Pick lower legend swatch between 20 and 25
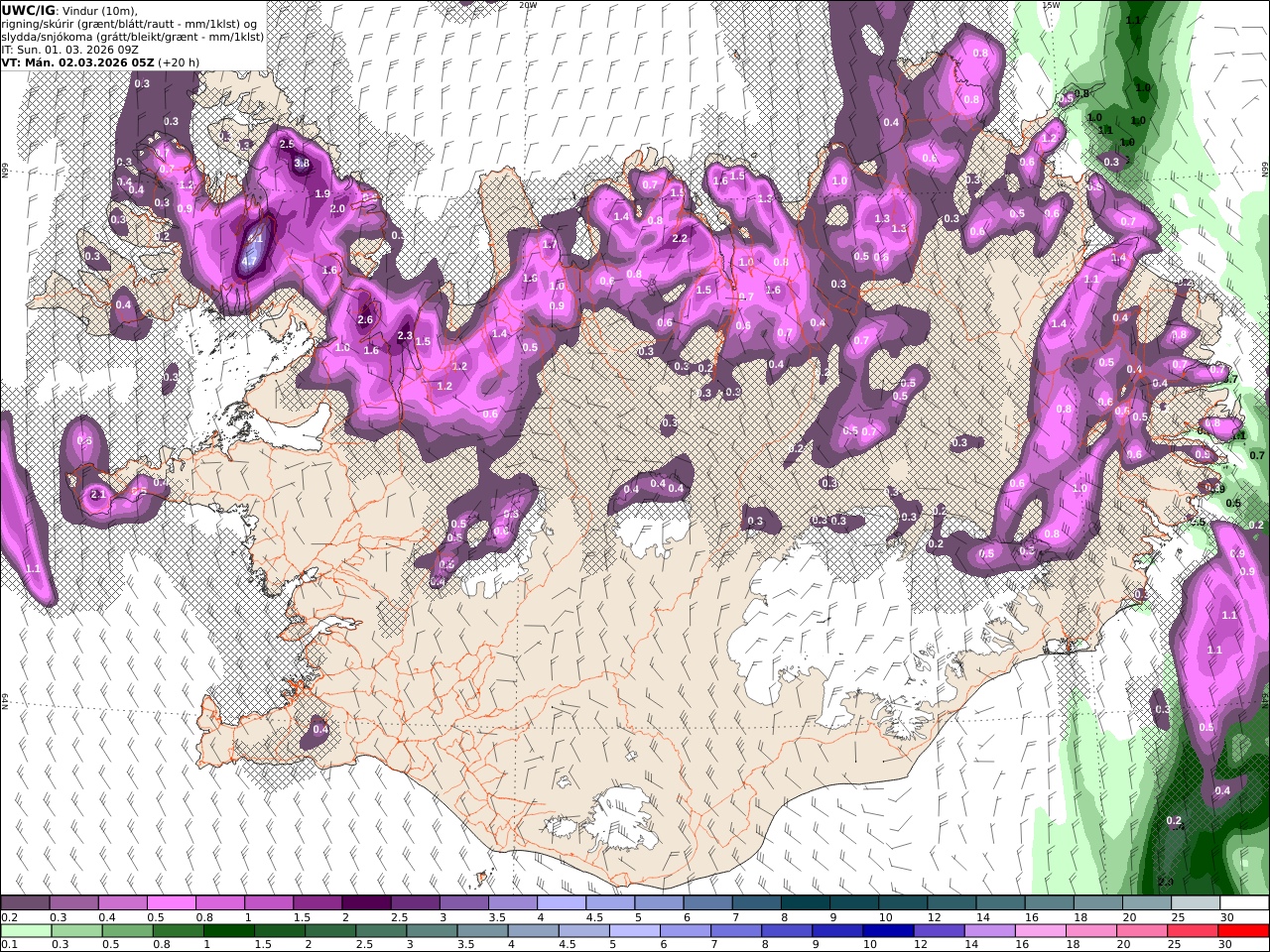The width and height of the screenshot is (1270, 952). pyautogui.click(x=1140, y=931)
